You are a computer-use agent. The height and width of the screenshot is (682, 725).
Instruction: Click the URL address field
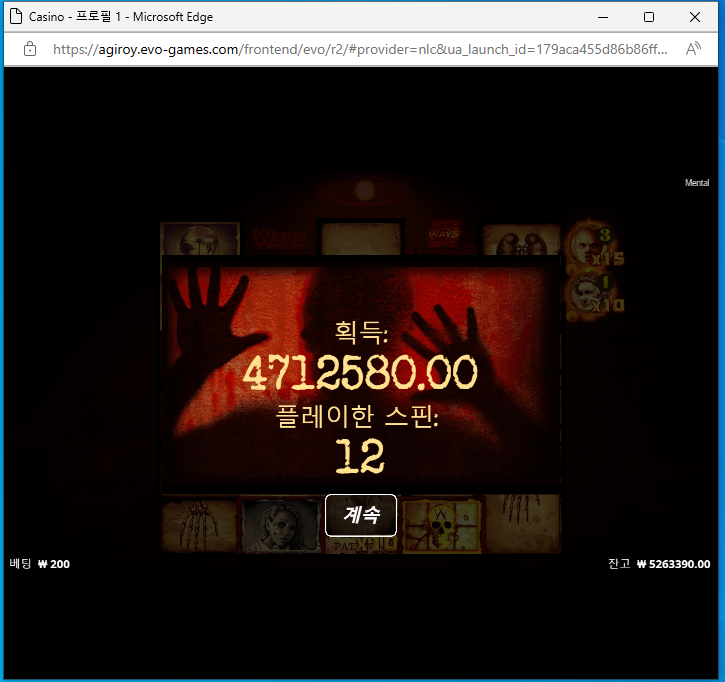[x=360, y=49]
